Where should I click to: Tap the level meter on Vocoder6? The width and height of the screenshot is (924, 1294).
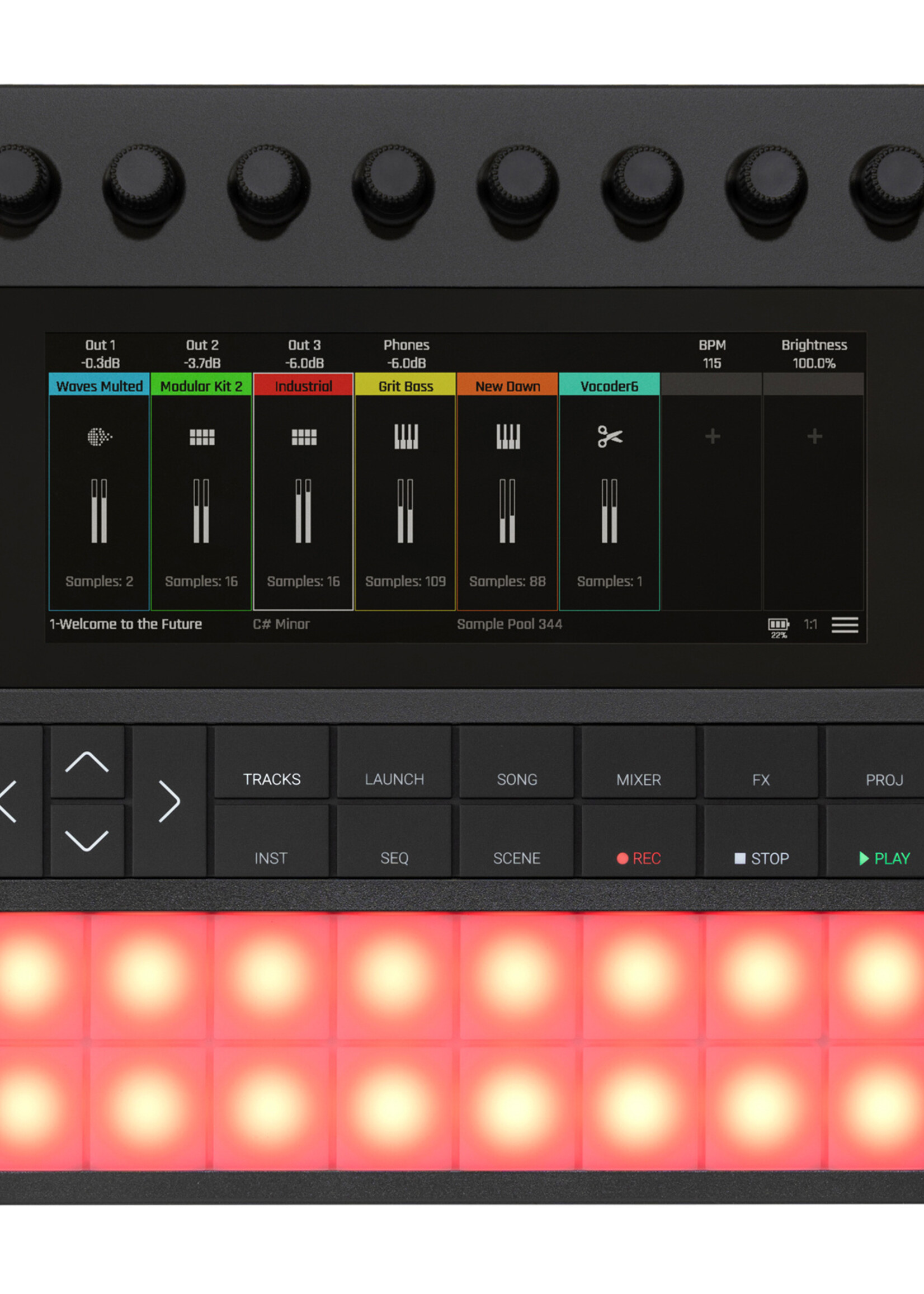pyautogui.click(x=609, y=511)
